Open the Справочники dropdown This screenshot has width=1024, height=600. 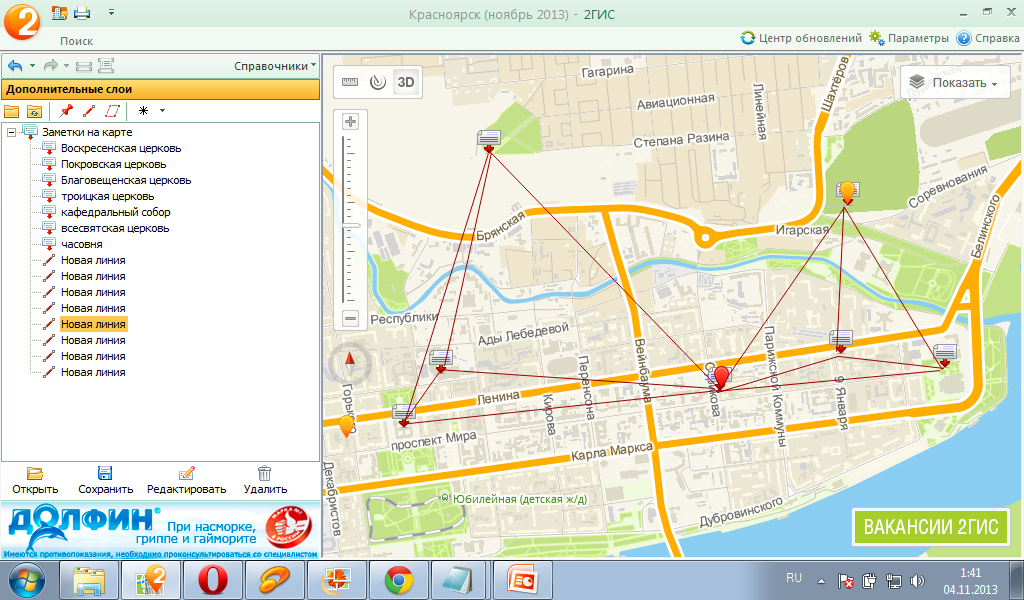tap(275, 66)
